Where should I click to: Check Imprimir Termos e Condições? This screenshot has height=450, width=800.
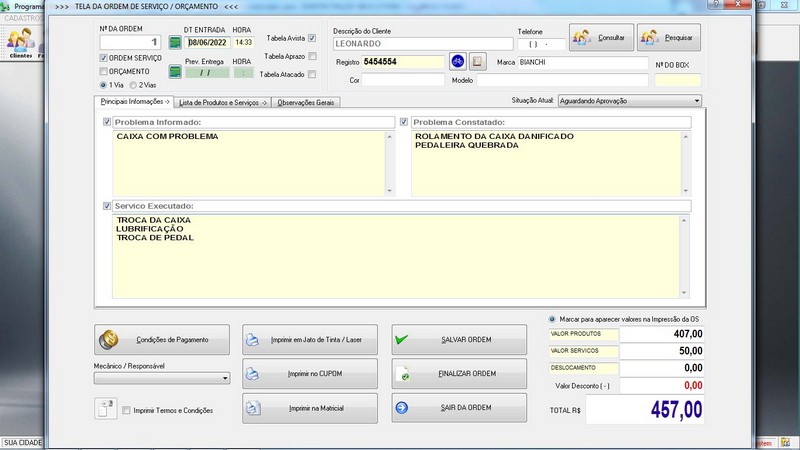pos(126,410)
